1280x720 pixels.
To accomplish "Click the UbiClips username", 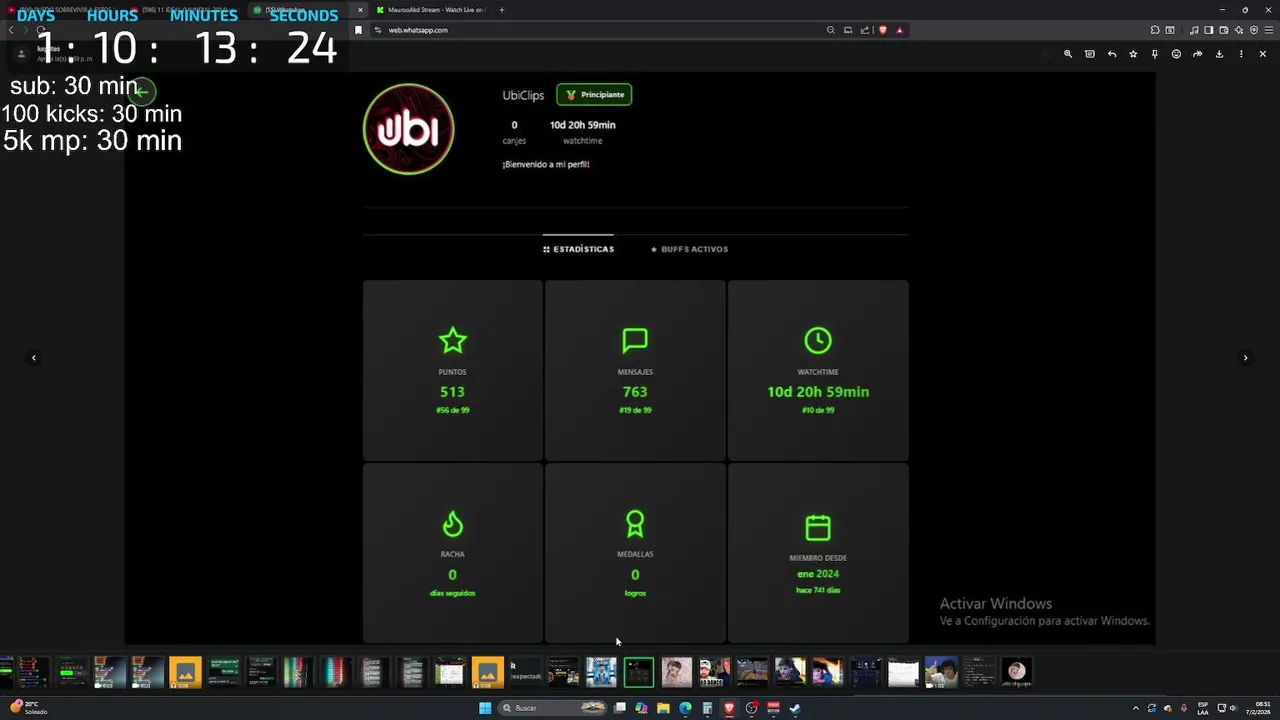I will (523, 95).
